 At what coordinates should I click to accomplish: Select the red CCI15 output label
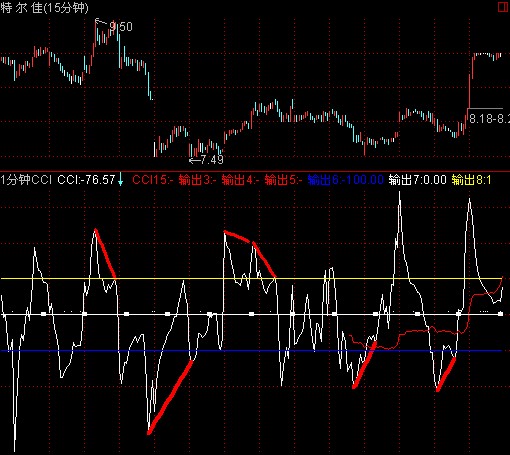click(153, 180)
